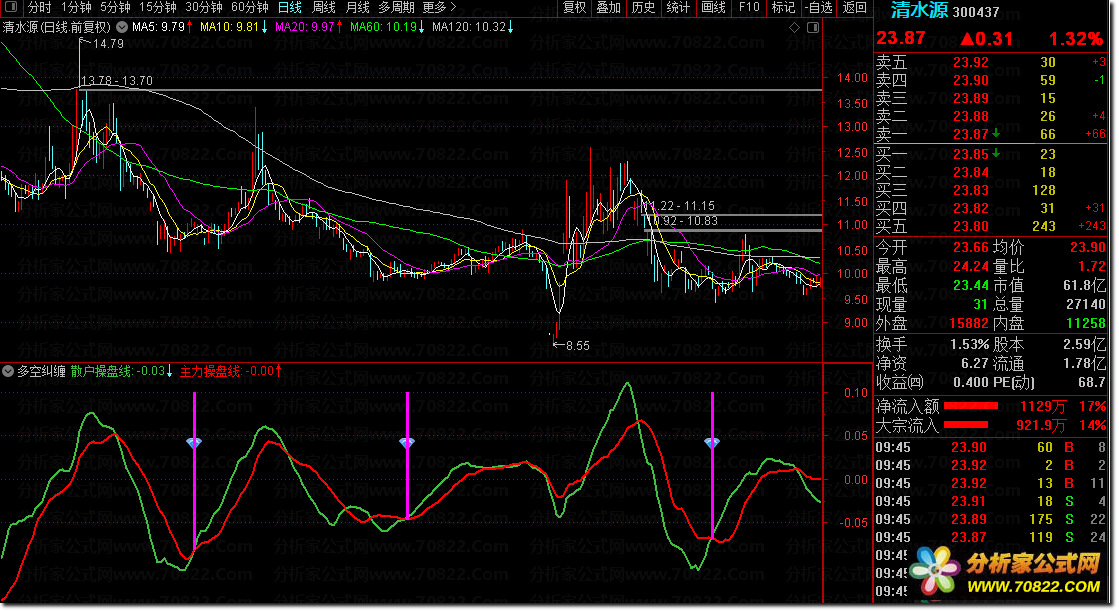Click the first diamond signal marker in indicator
Screen dimensions: 1119x611
pyautogui.click(x=194, y=443)
